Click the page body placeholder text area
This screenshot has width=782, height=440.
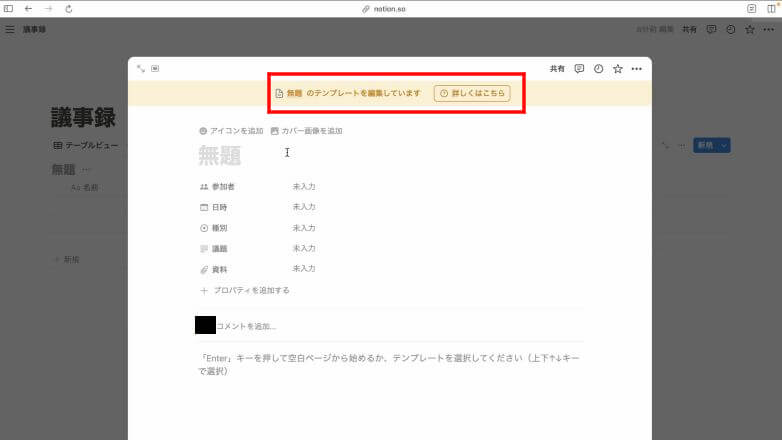[389, 364]
